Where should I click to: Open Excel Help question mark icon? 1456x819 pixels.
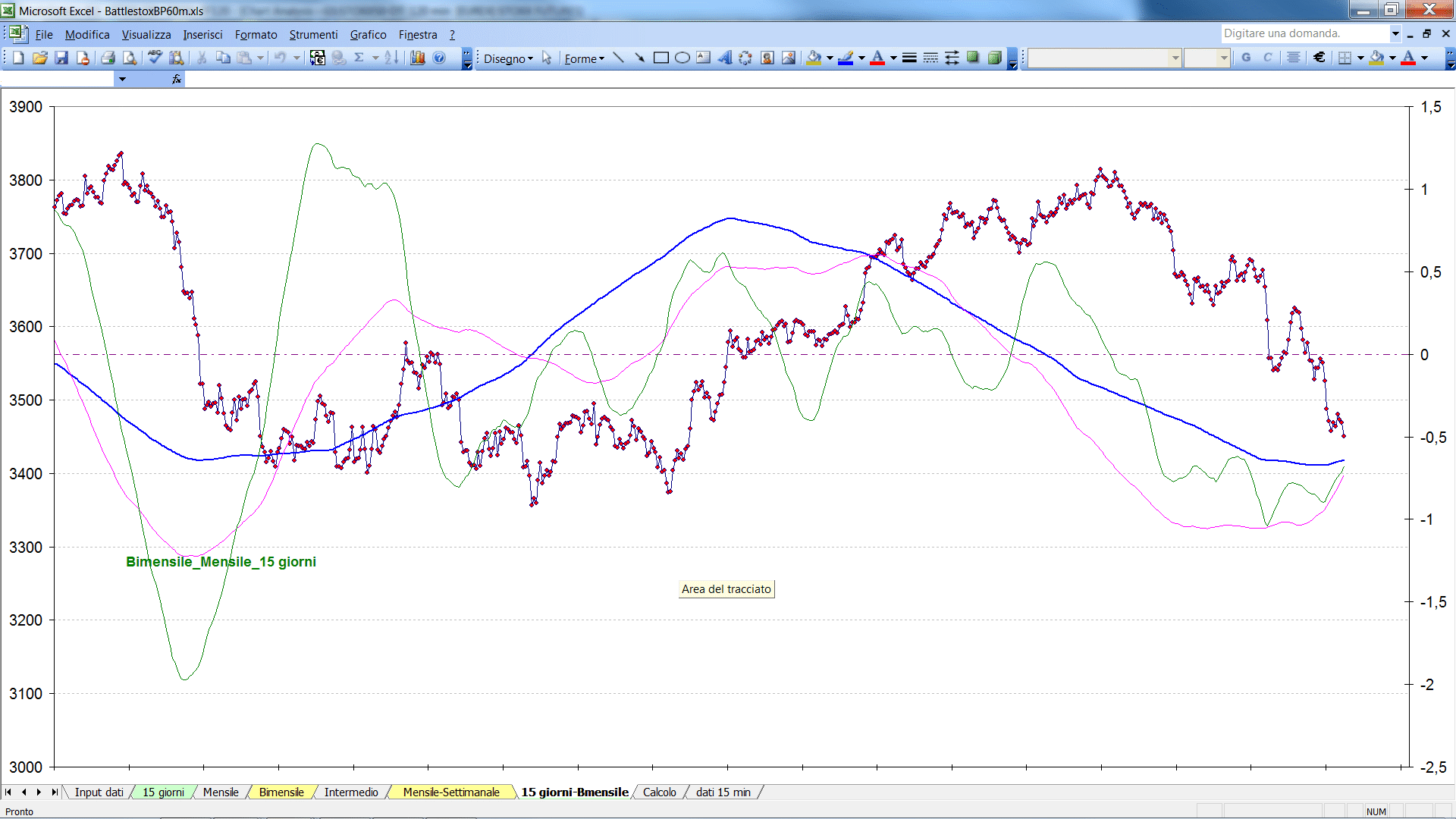(439, 58)
